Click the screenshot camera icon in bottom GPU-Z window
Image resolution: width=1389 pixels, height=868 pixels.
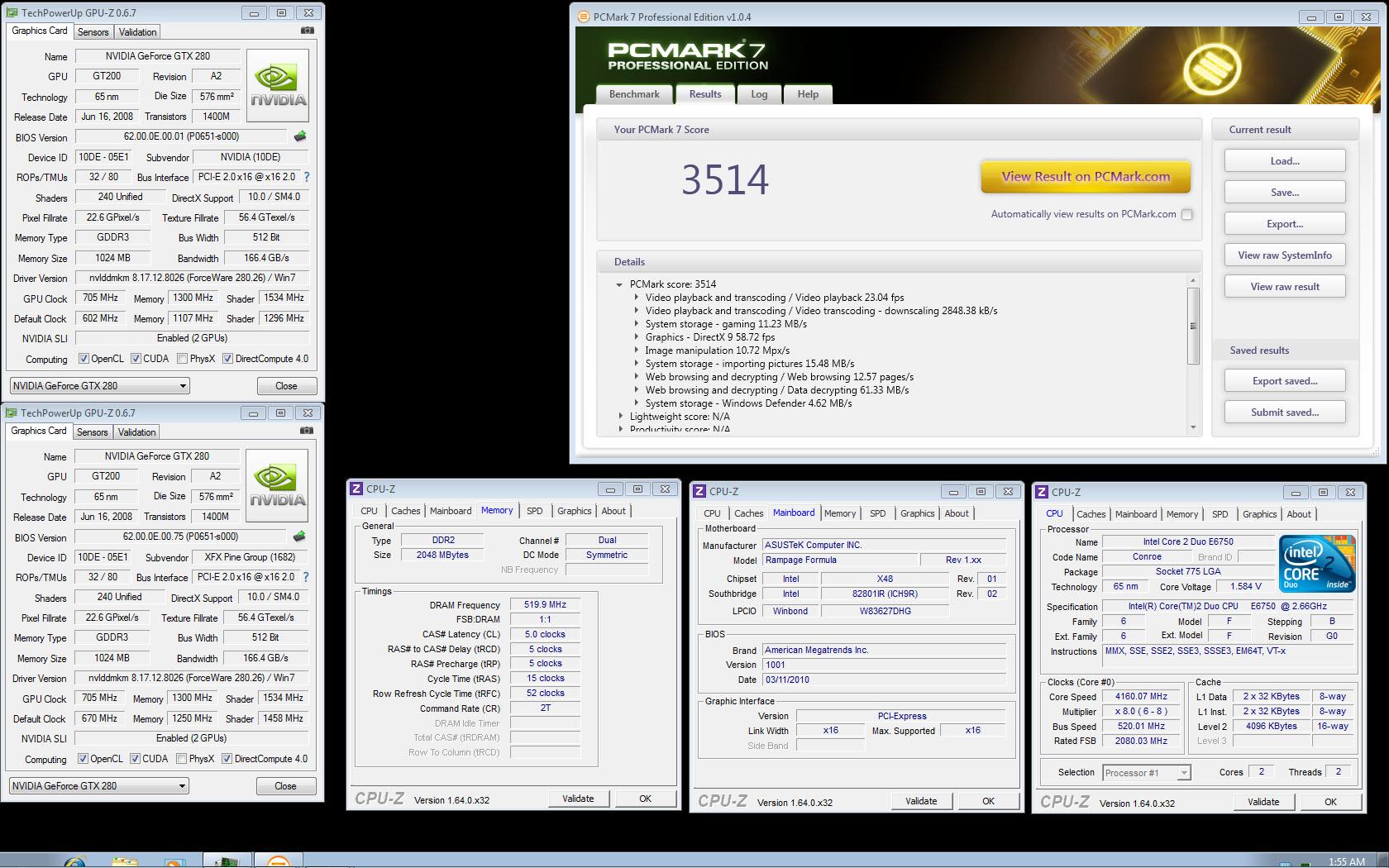pyautogui.click(x=307, y=431)
